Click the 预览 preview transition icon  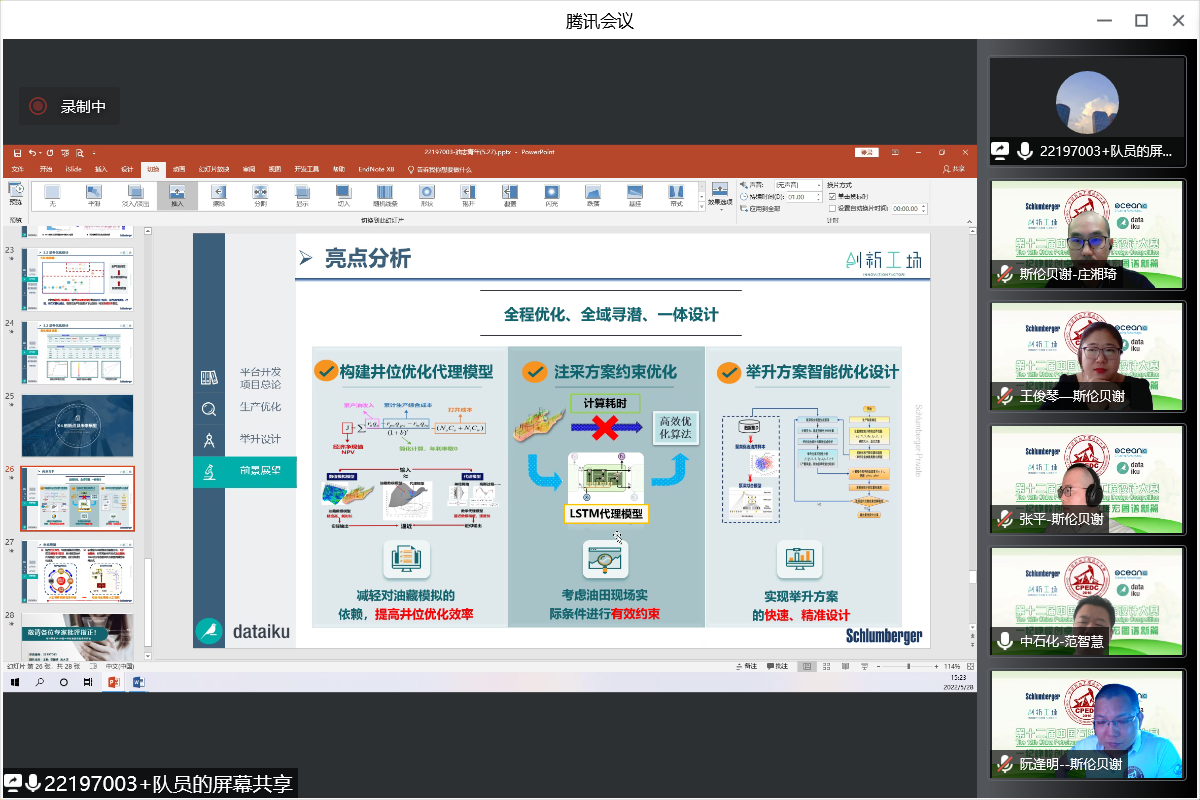pos(16,193)
